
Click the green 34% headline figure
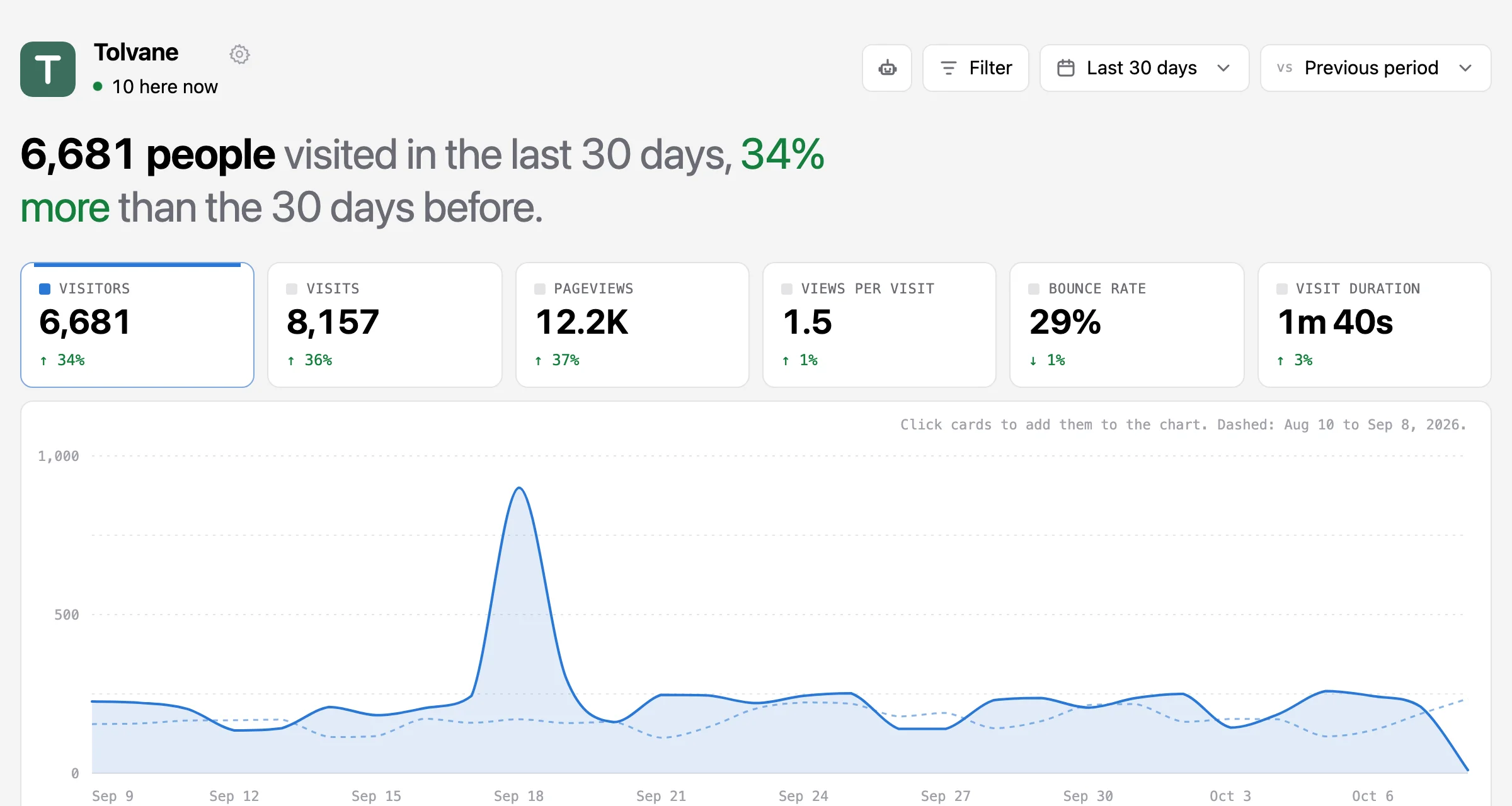(782, 154)
